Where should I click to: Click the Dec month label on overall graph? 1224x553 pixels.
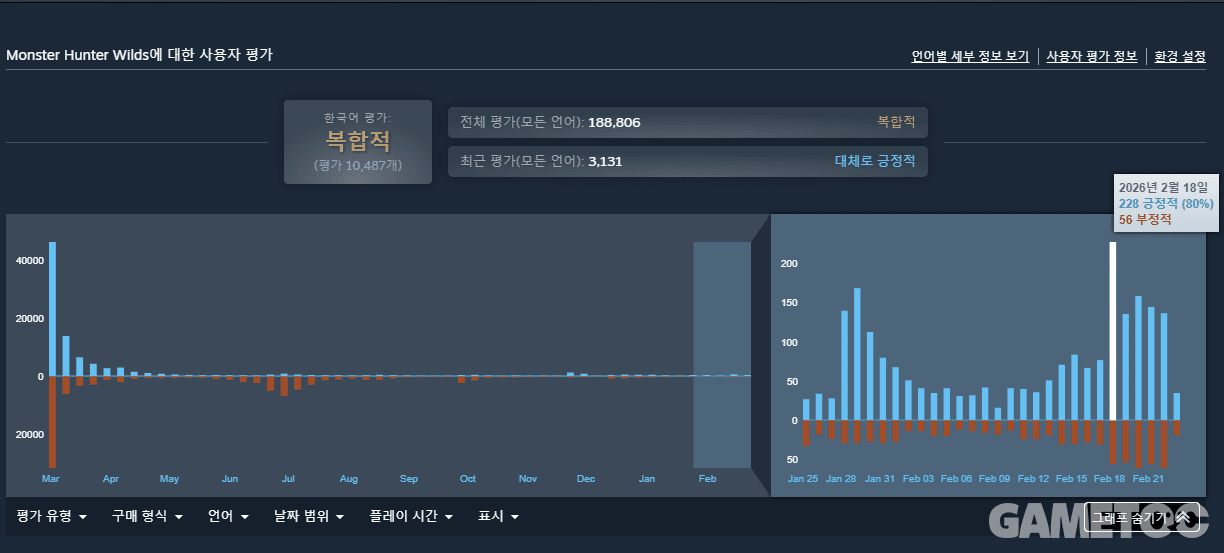pos(586,479)
